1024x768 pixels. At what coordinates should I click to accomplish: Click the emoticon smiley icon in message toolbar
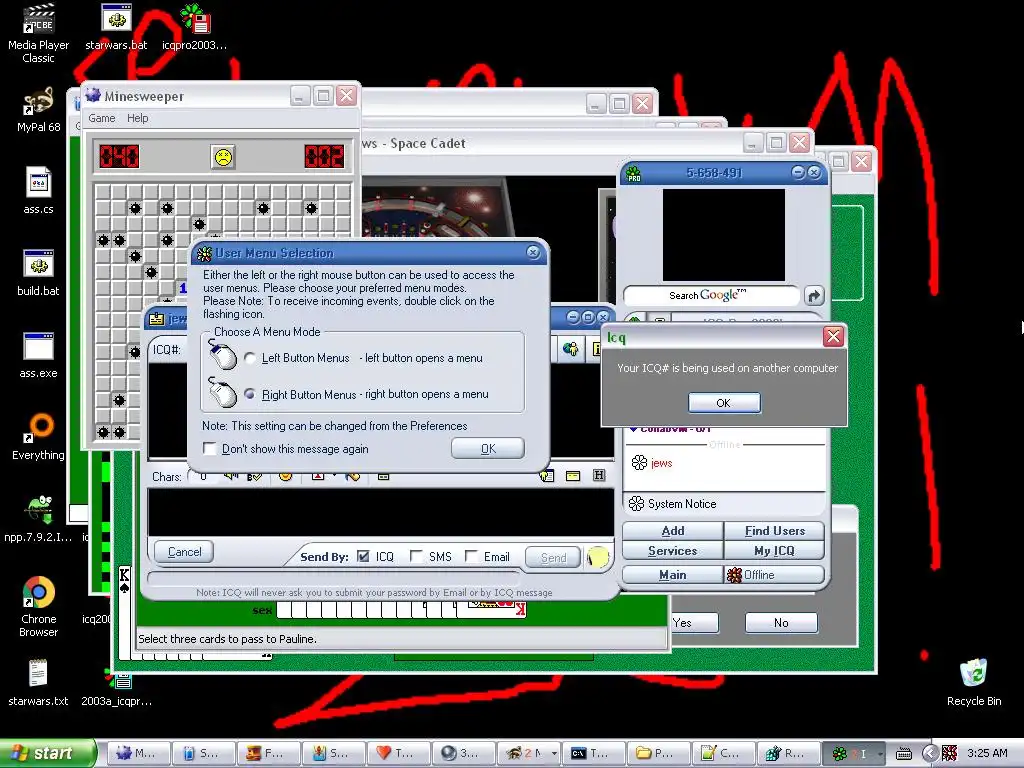285,476
